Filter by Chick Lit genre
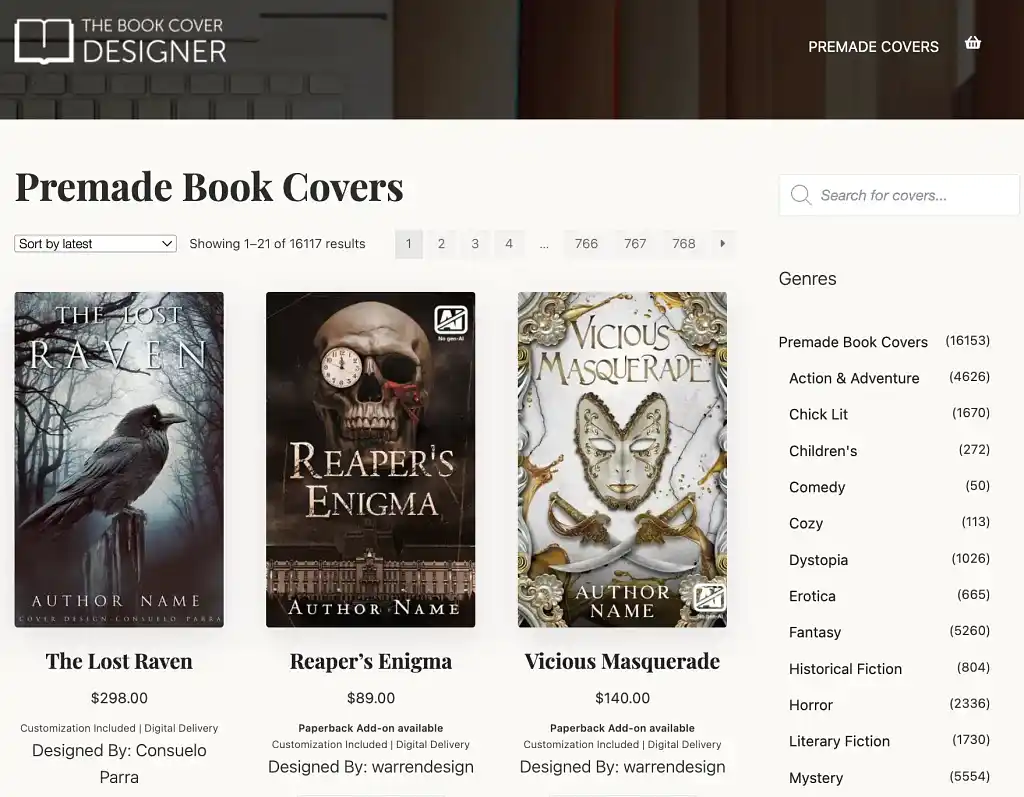This screenshot has width=1024, height=797. tap(818, 414)
